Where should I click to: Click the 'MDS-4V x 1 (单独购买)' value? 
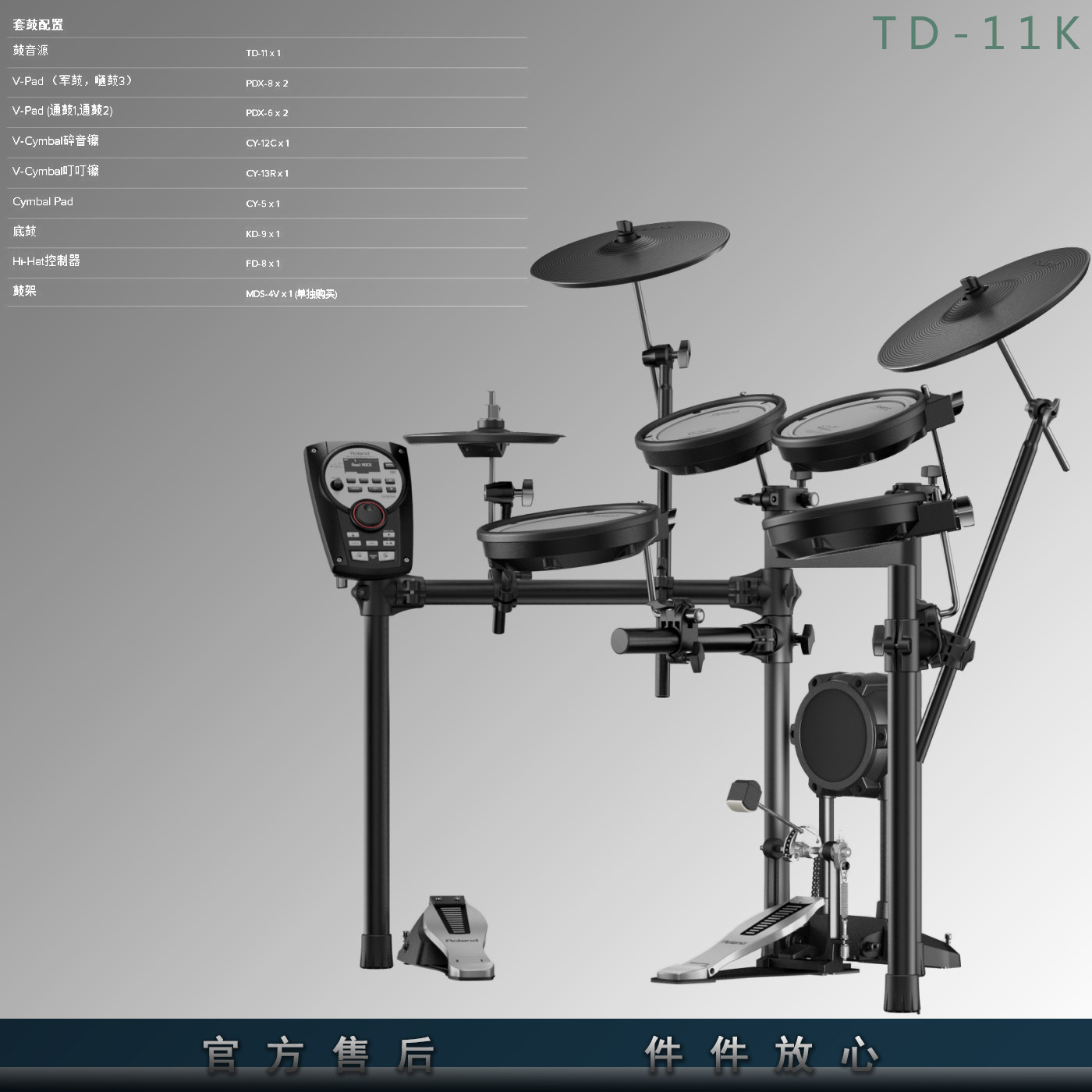tap(292, 294)
